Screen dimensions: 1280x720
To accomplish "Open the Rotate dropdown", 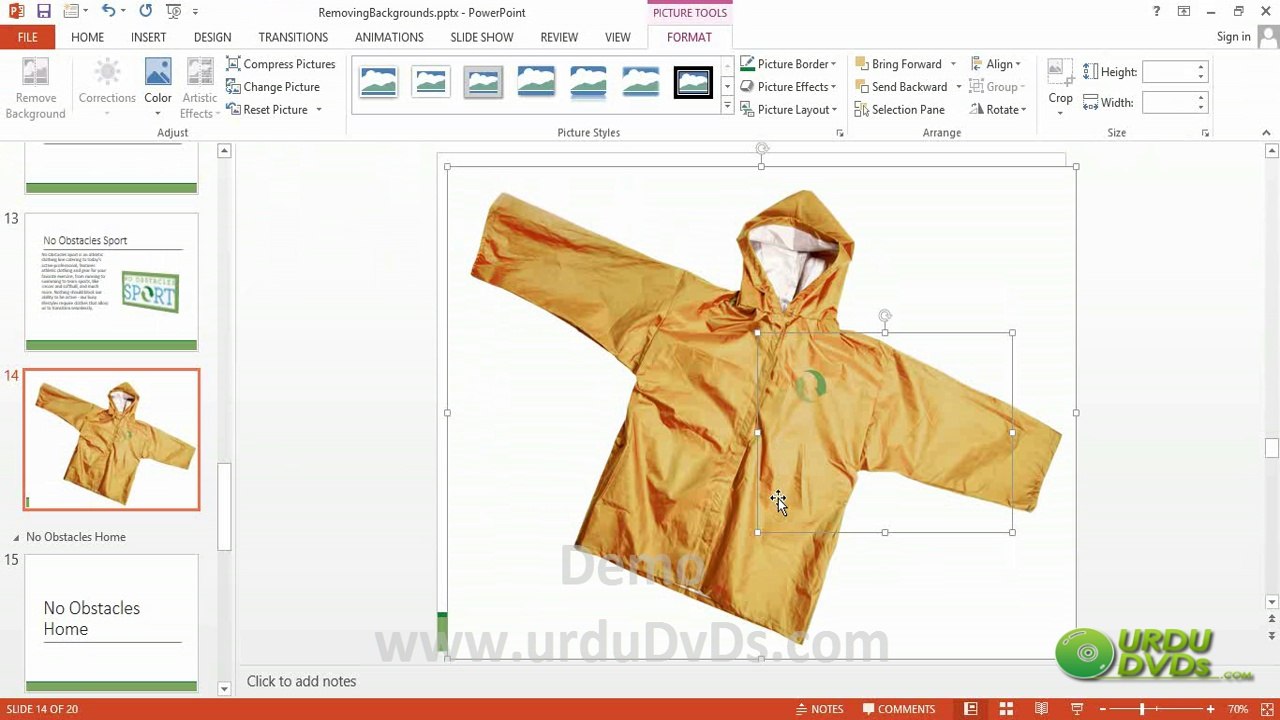I will pyautogui.click(x=998, y=110).
